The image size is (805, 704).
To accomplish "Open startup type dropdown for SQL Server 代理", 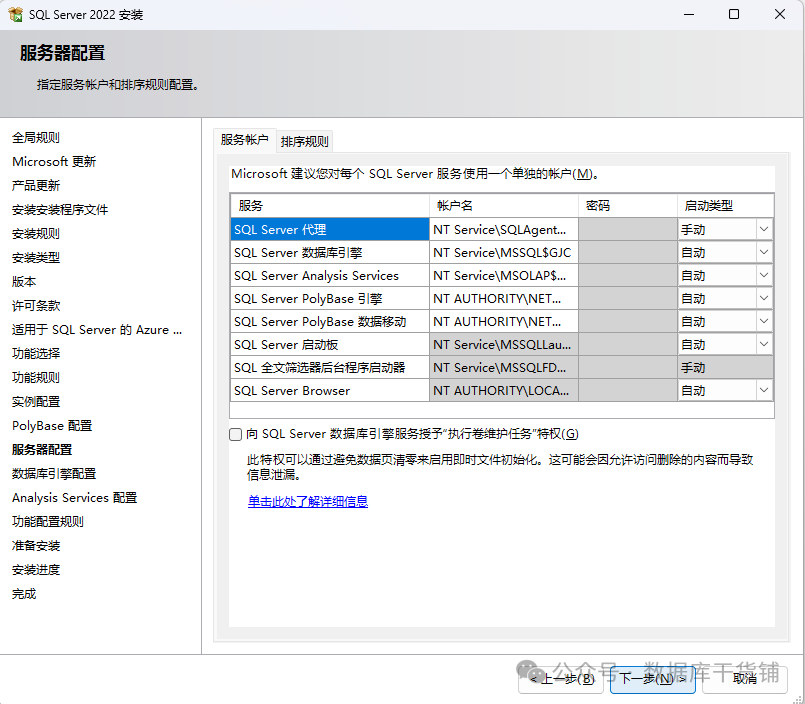I will click(764, 230).
